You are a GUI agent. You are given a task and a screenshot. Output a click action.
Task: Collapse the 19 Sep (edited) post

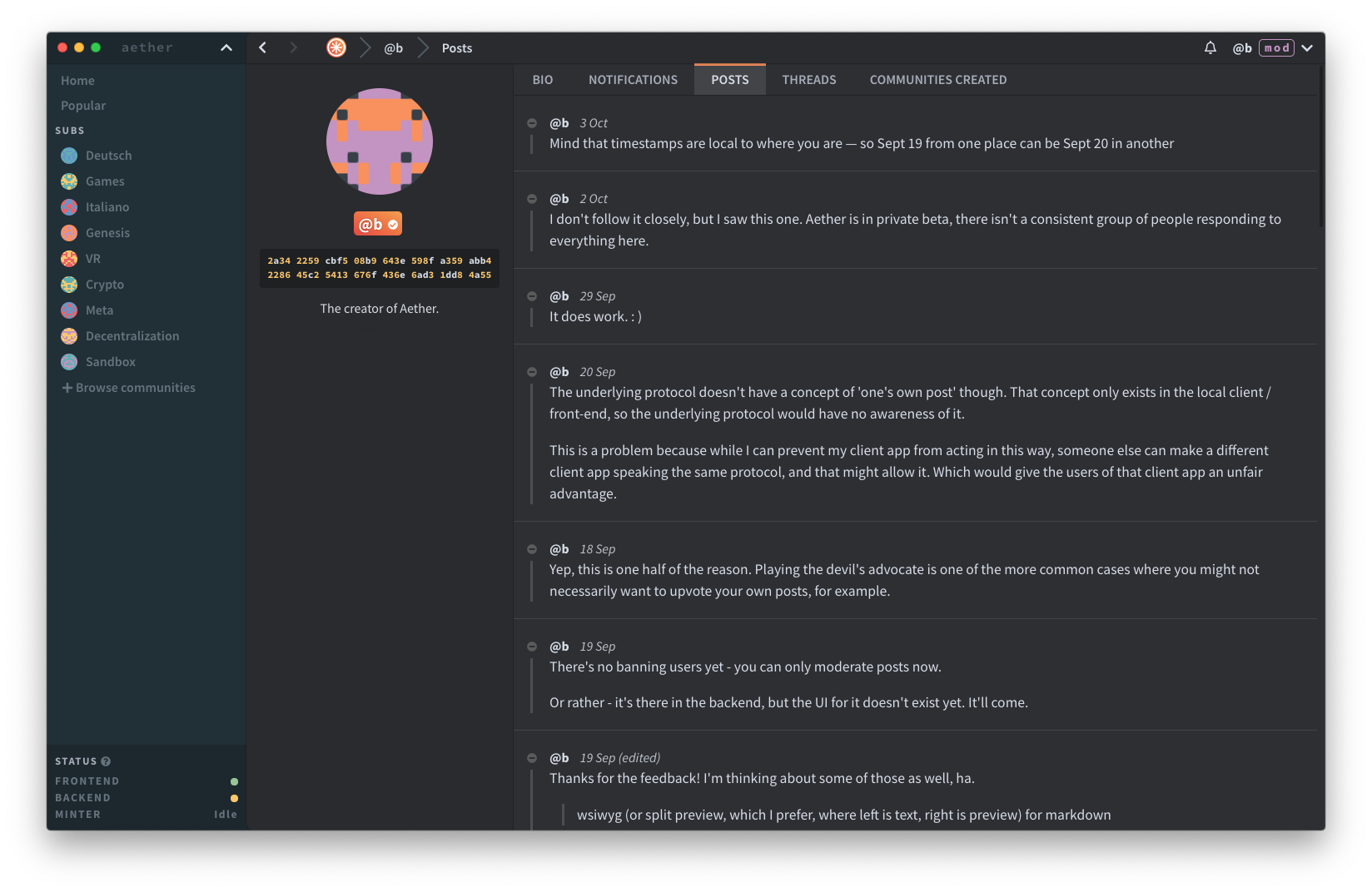coord(532,758)
